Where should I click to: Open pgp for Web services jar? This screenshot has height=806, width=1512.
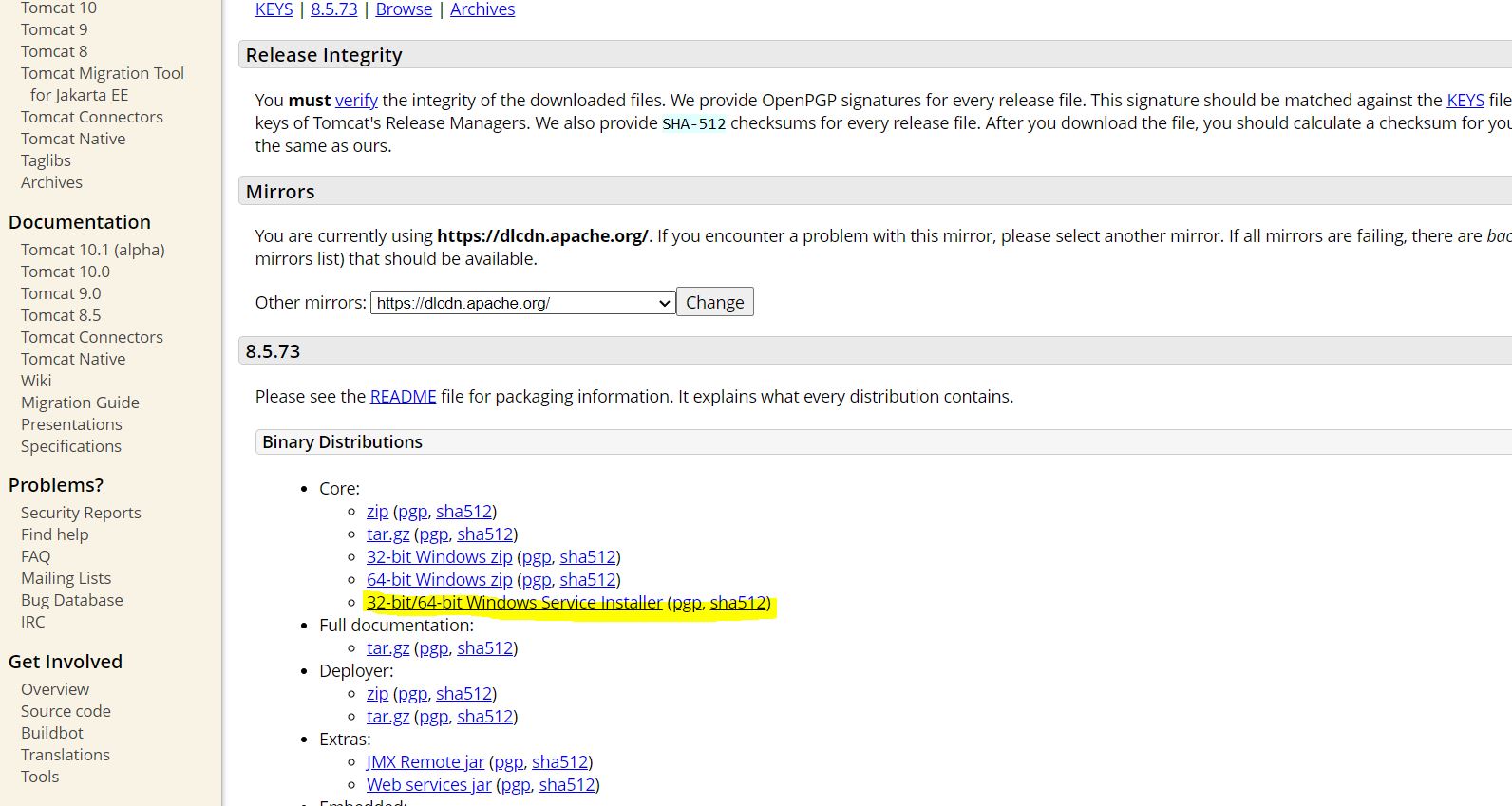[516, 784]
